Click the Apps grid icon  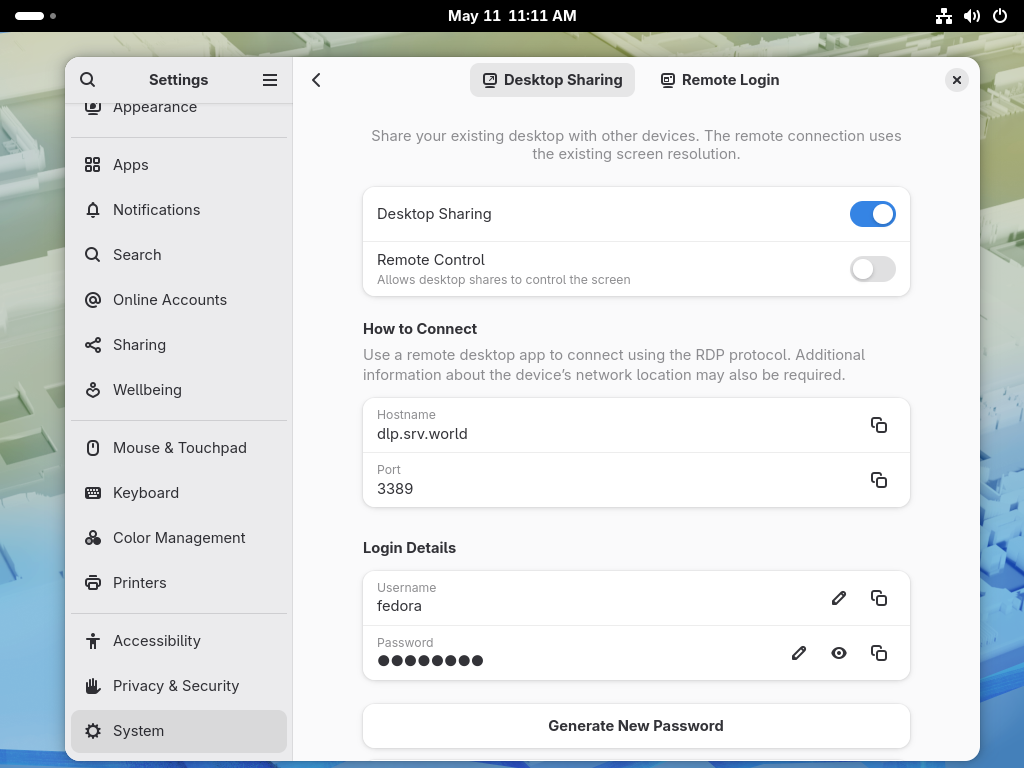(x=93, y=165)
